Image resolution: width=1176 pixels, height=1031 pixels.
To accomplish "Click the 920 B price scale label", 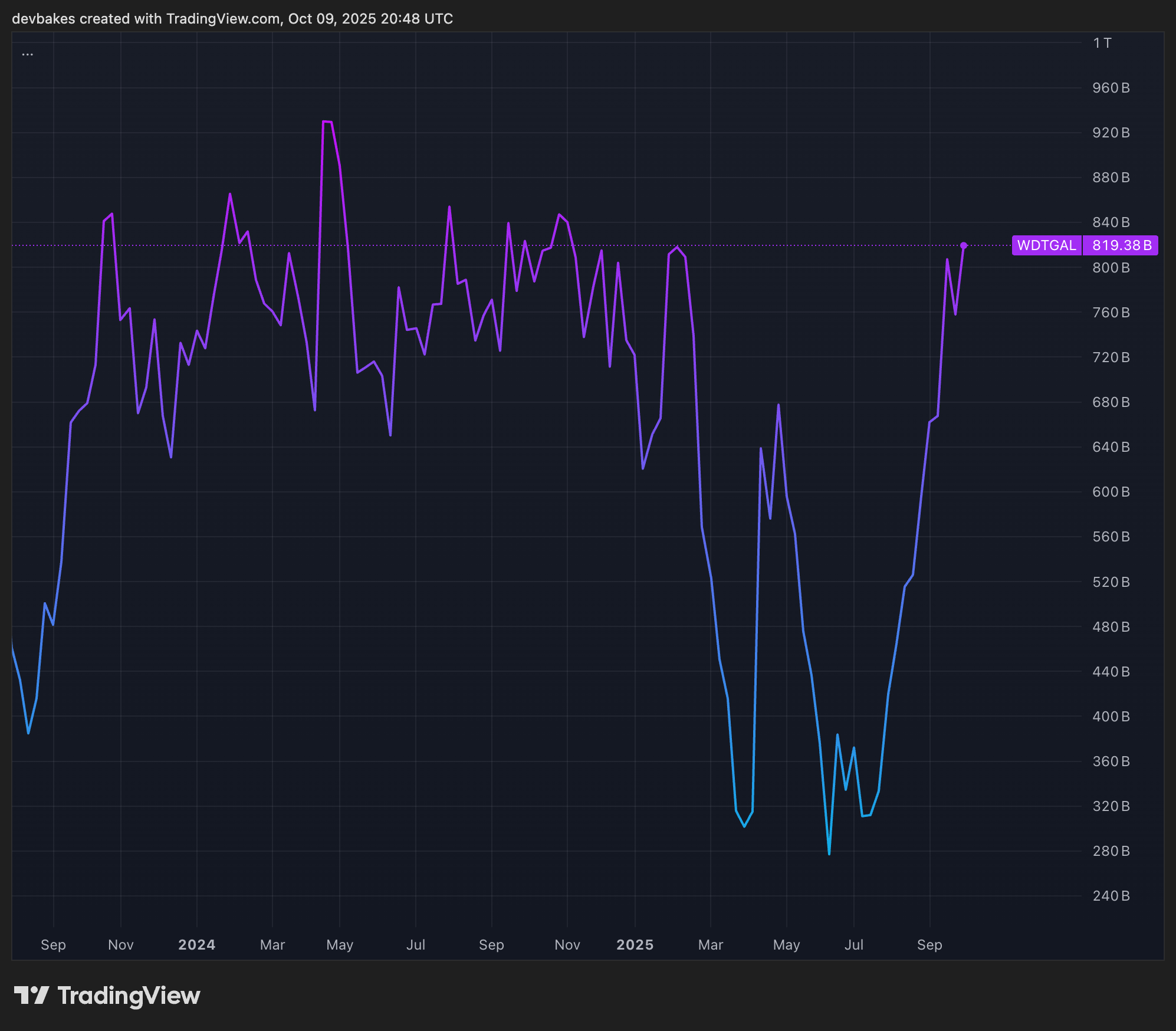I will click(1111, 133).
